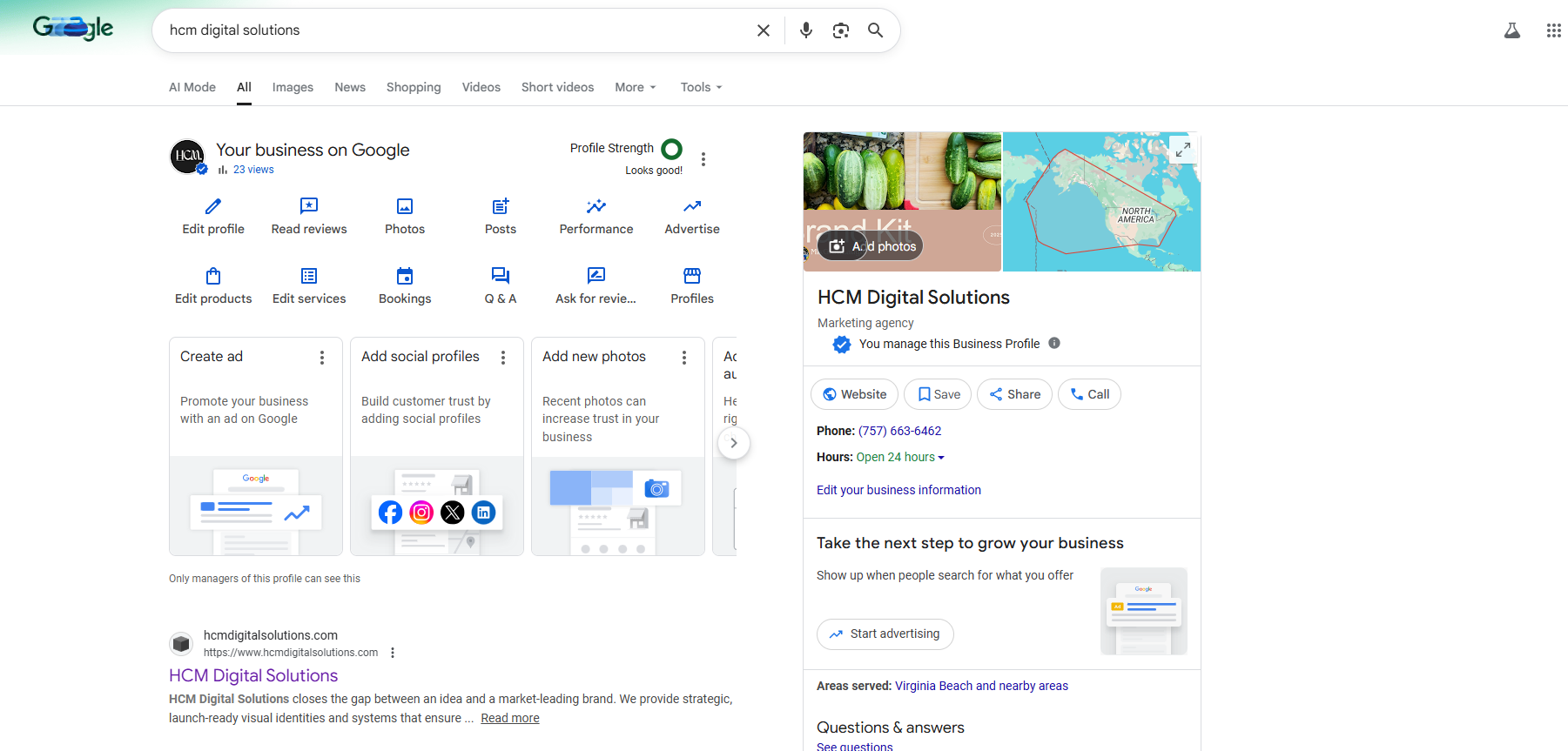Show next suggestion cards with arrow
Viewport: 1568px width, 751px height.
tap(734, 443)
